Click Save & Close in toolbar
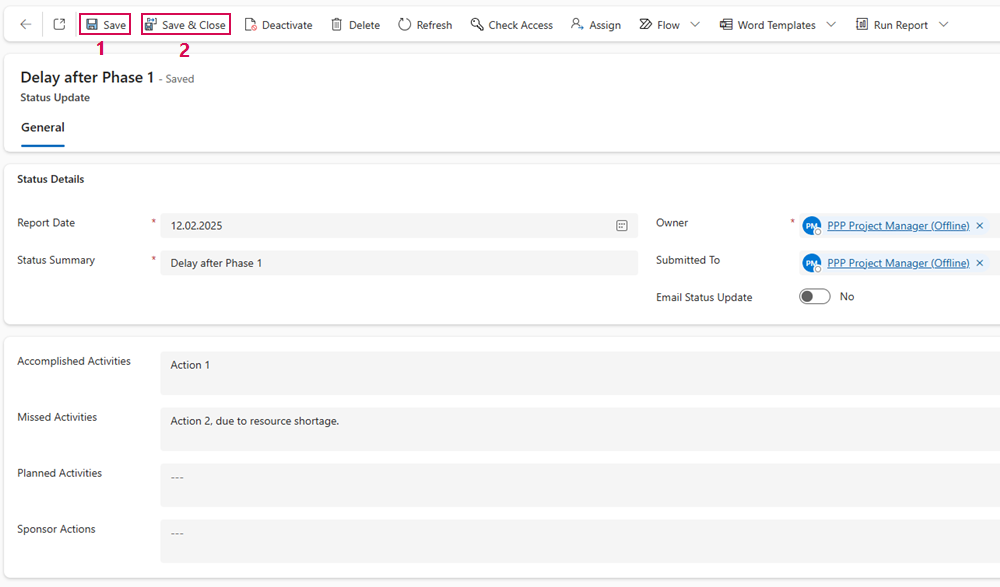Image resolution: width=1000 pixels, height=587 pixels. [186, 25]
